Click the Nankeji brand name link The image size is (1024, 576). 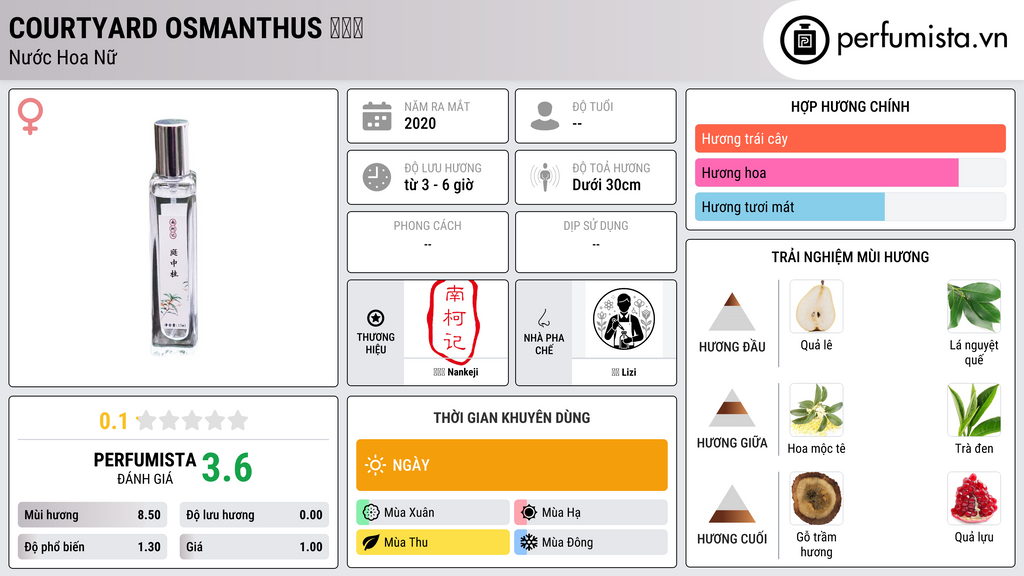(x=456, y=372)
